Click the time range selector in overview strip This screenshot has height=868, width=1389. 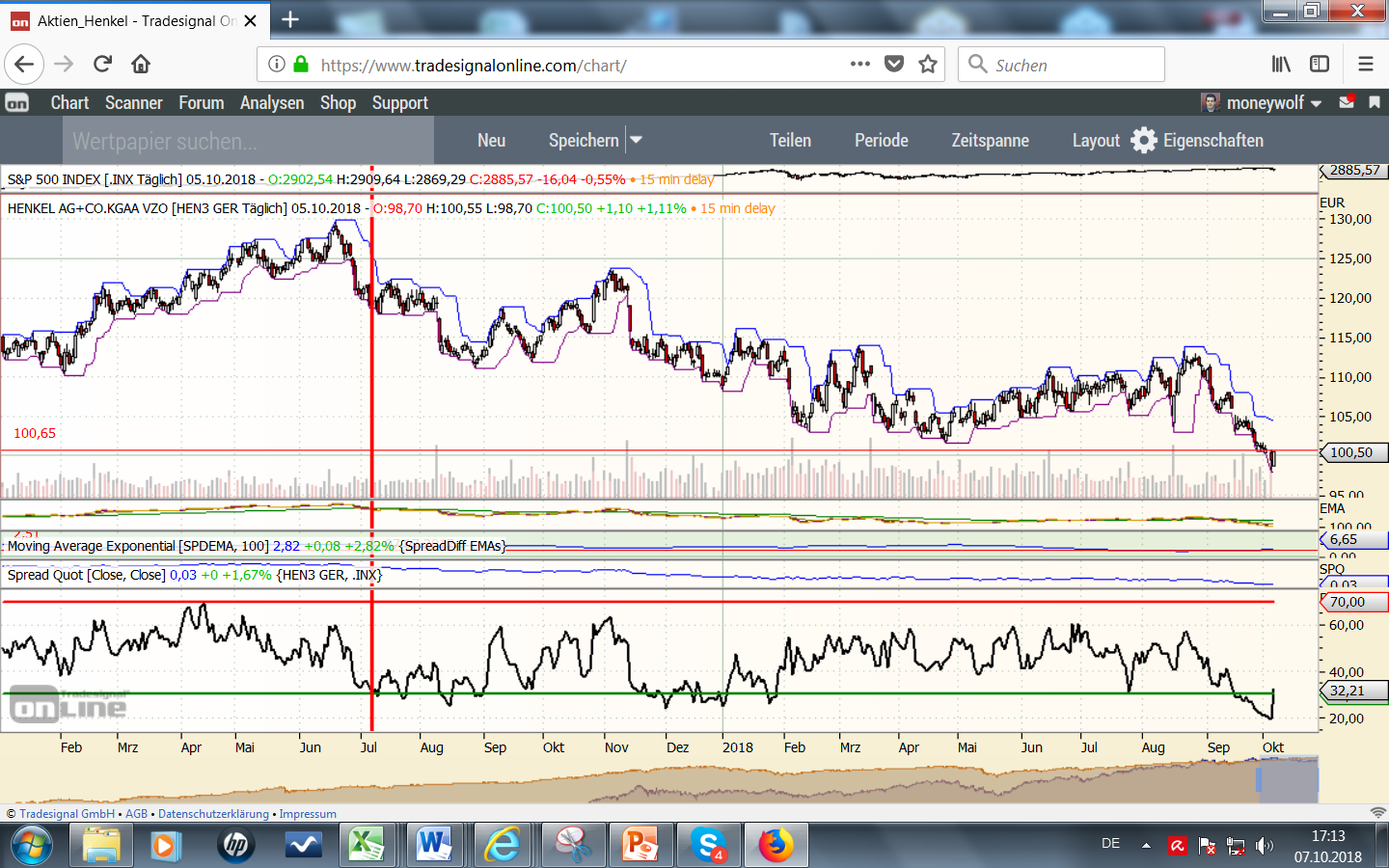point(1288,780)
